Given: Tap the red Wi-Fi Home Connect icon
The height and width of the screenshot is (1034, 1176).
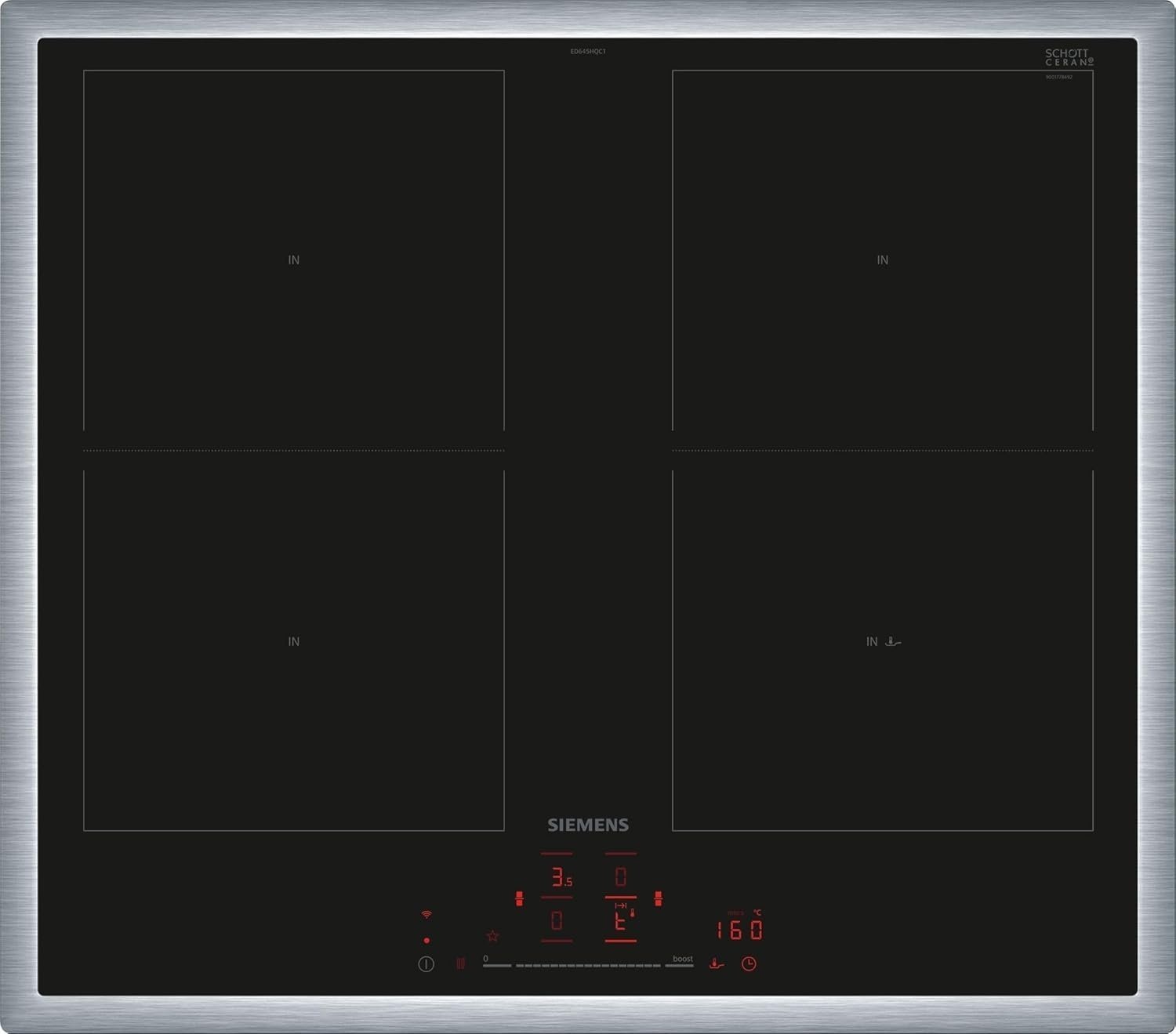Looking at the screenshot, I should click(426, 915).
